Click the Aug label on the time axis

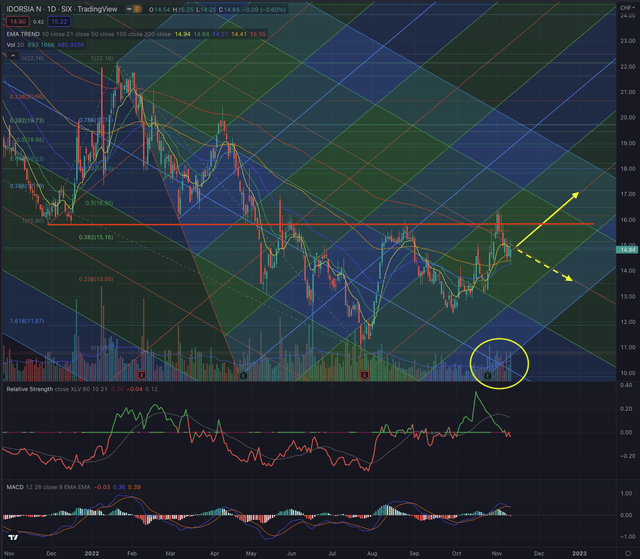pos(372,553)
